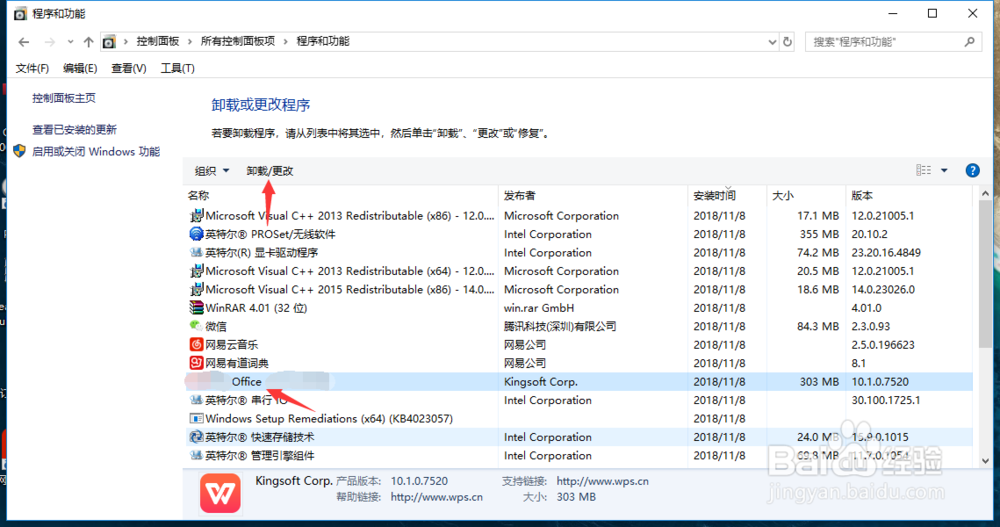Click the 英特尔 串行 IO icon
Image resolution: width=1000 pixels, height=527 pixels.
(x=196, y=400)
